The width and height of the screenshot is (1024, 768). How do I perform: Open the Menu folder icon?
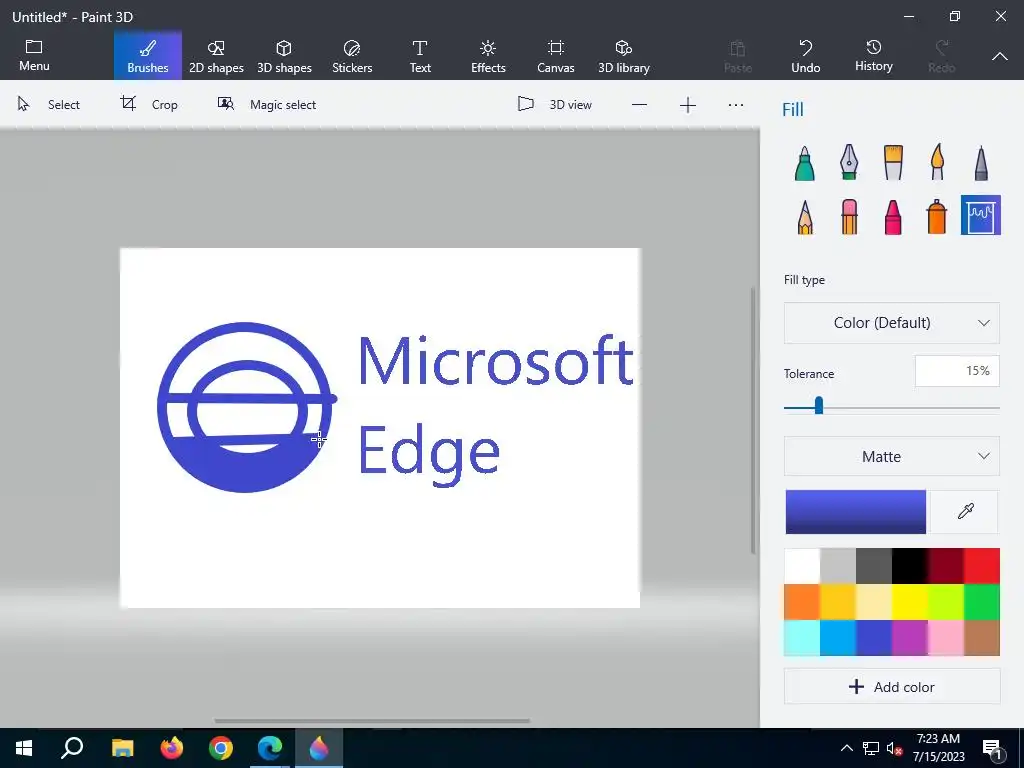pos(34,55)
